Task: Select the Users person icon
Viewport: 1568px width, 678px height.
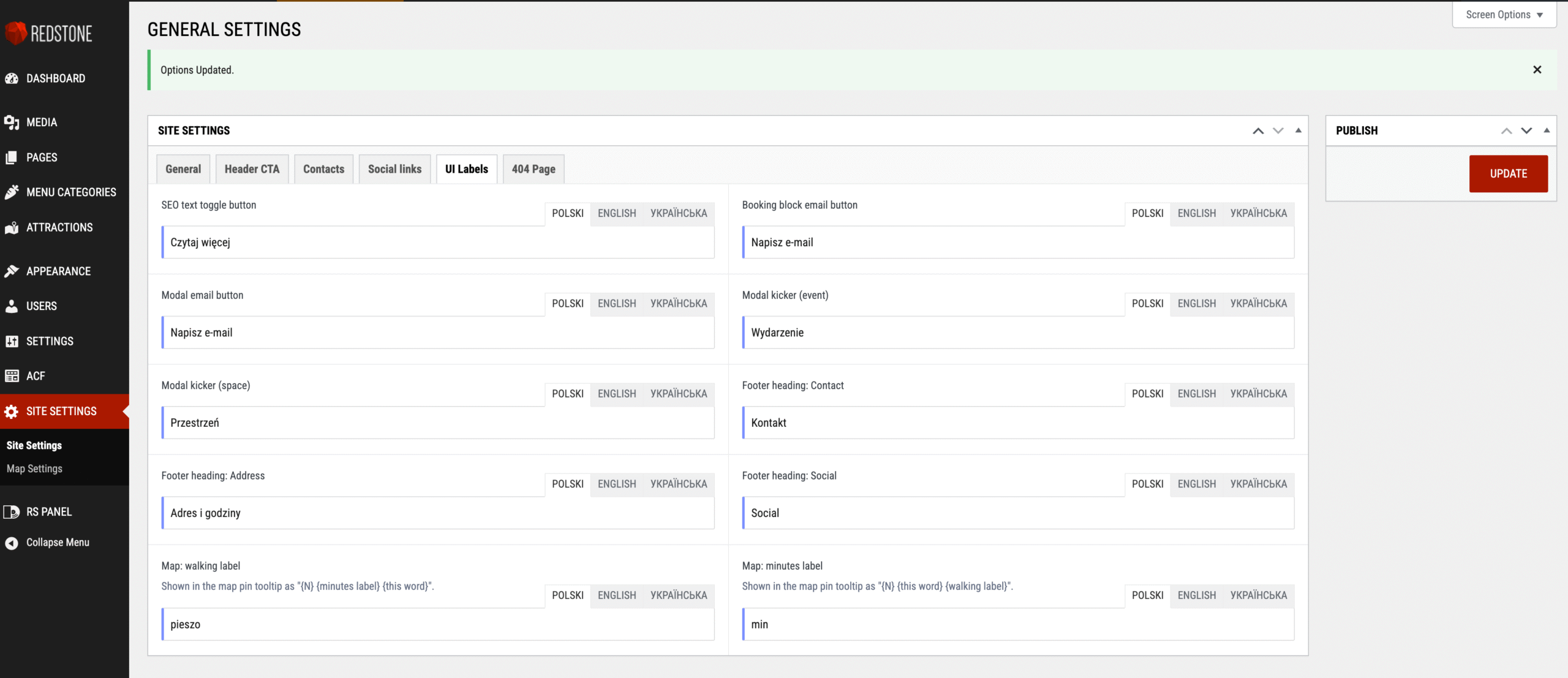Action: 12,306
